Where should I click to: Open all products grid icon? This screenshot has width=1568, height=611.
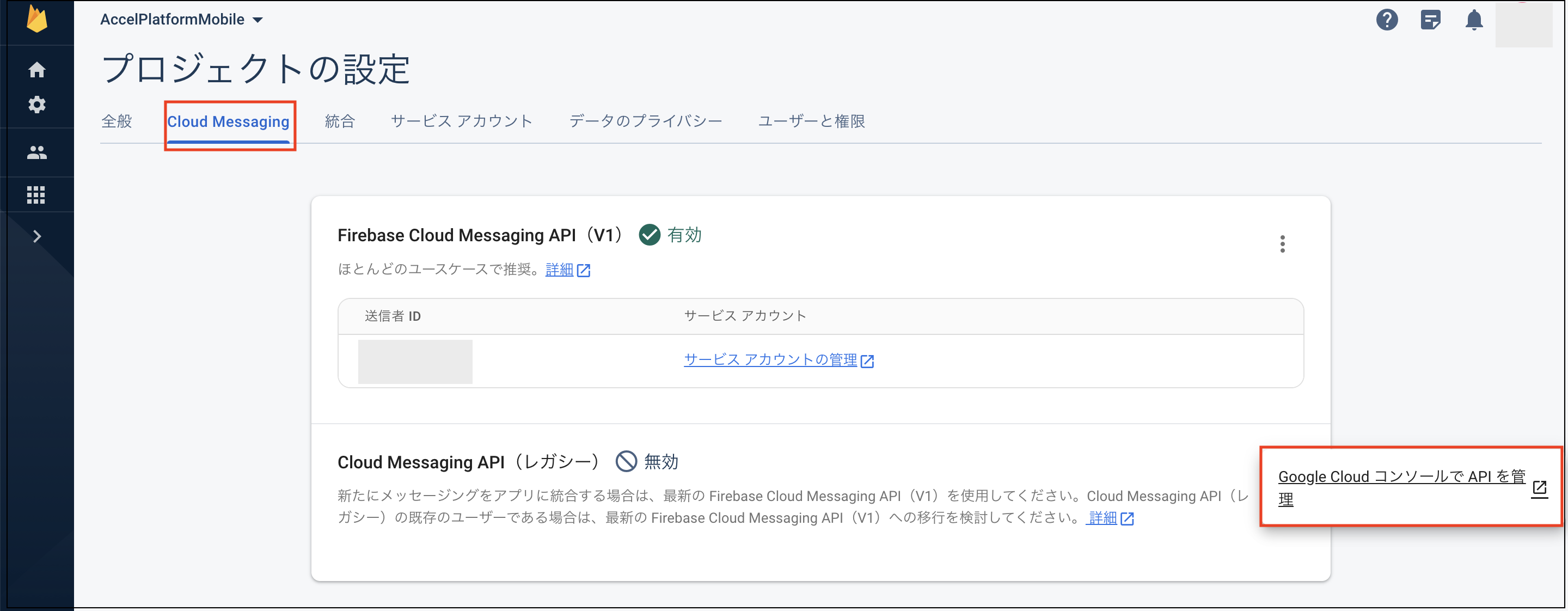[x=36, y=195]
